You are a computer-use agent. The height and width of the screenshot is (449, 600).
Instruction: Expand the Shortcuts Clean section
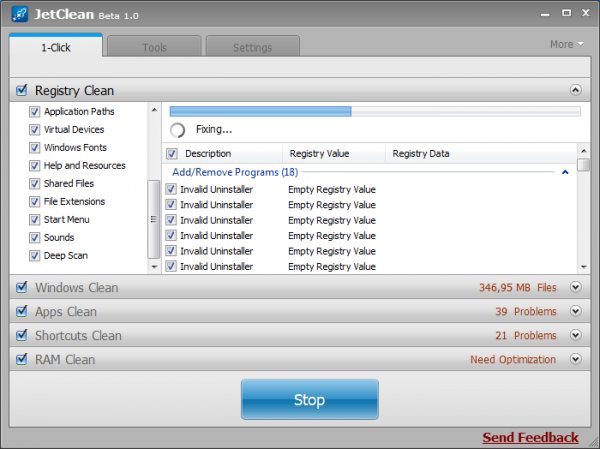pyautogui.click(x=576, y=335)
